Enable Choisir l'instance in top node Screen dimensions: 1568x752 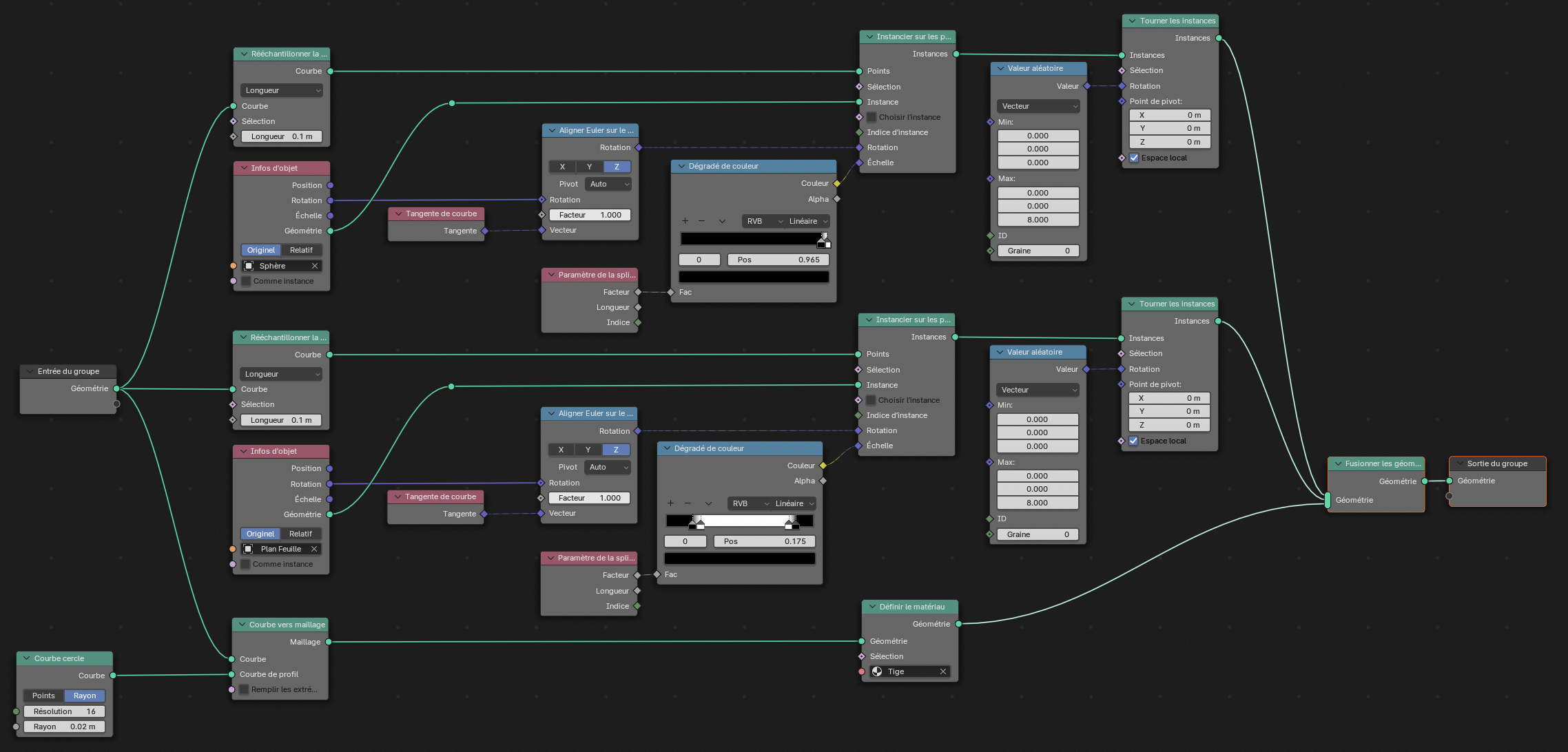[871, 117]
